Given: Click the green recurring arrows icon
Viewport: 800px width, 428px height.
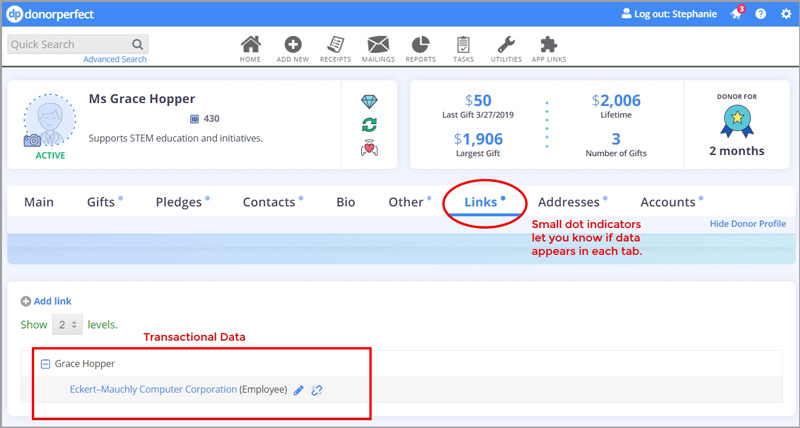Looking at the screenshot, I should 369,124.
